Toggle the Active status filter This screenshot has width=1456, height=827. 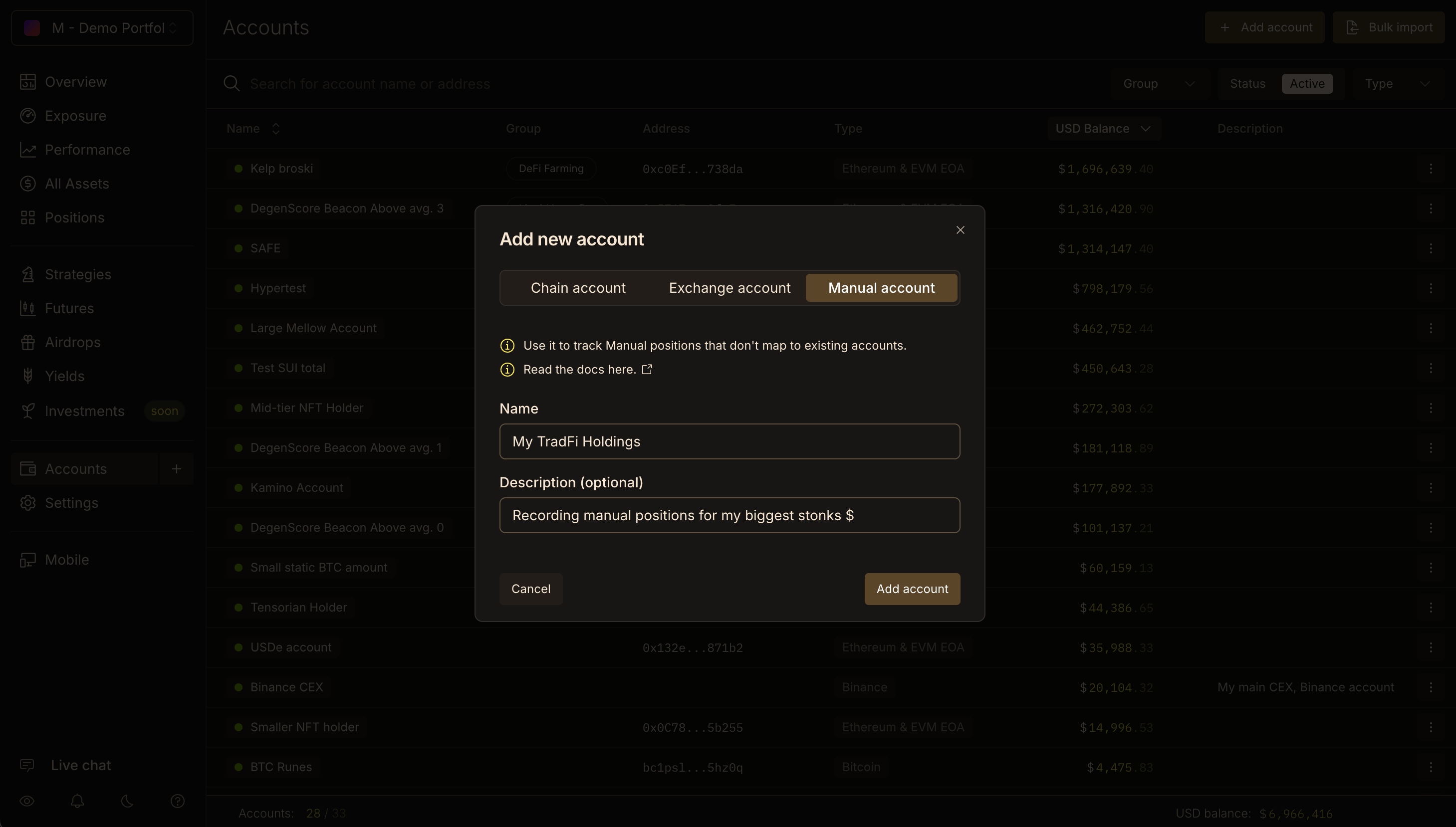click(x=1307, y=84)
